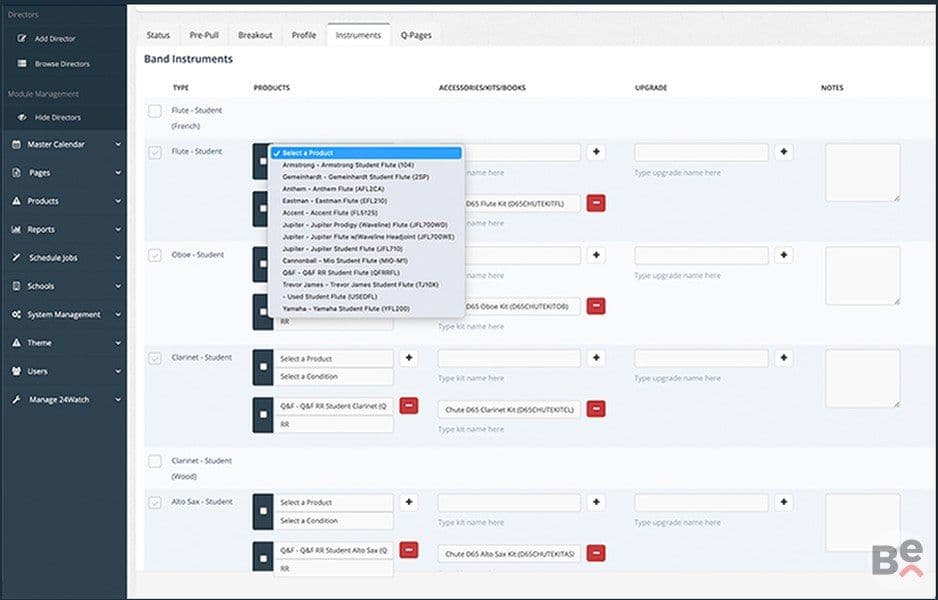Click the Reports chart icon
The width and height of the screenshot is (938, 600).
[x=16, y=229]
